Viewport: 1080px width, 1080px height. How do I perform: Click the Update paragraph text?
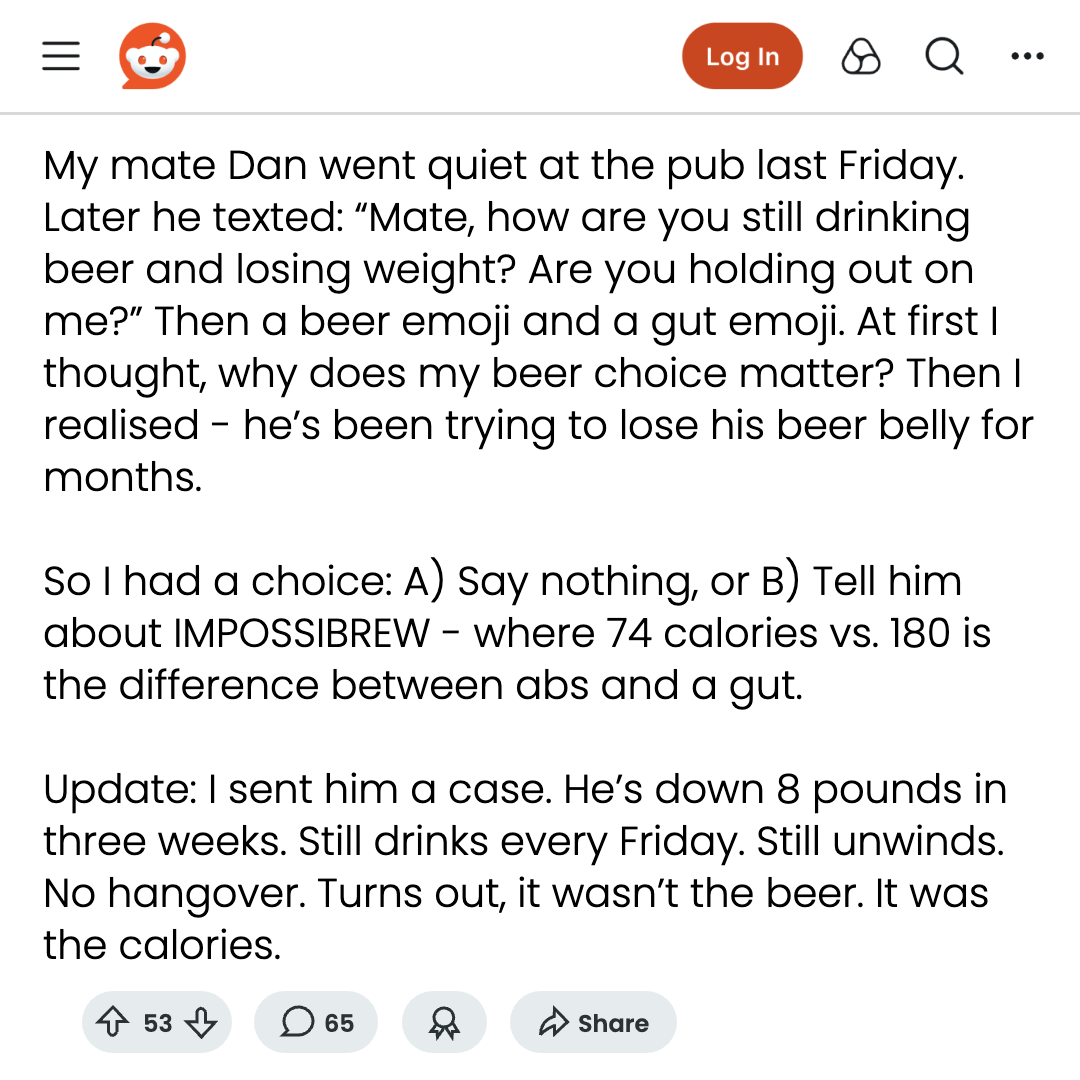point(525,866)
